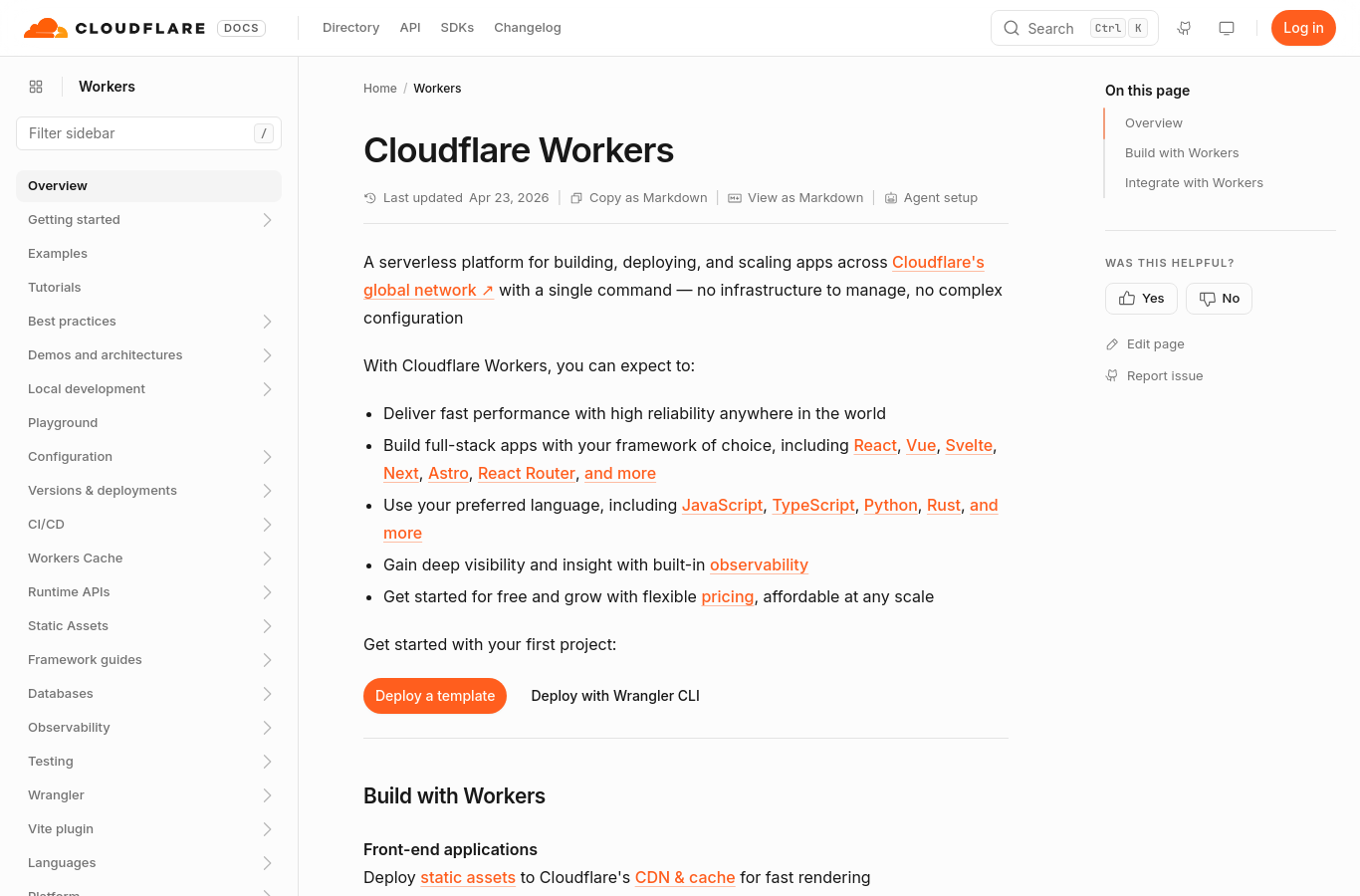Open the Python language link
This screenshot has width=1360, height=896.
click(891, 506)
